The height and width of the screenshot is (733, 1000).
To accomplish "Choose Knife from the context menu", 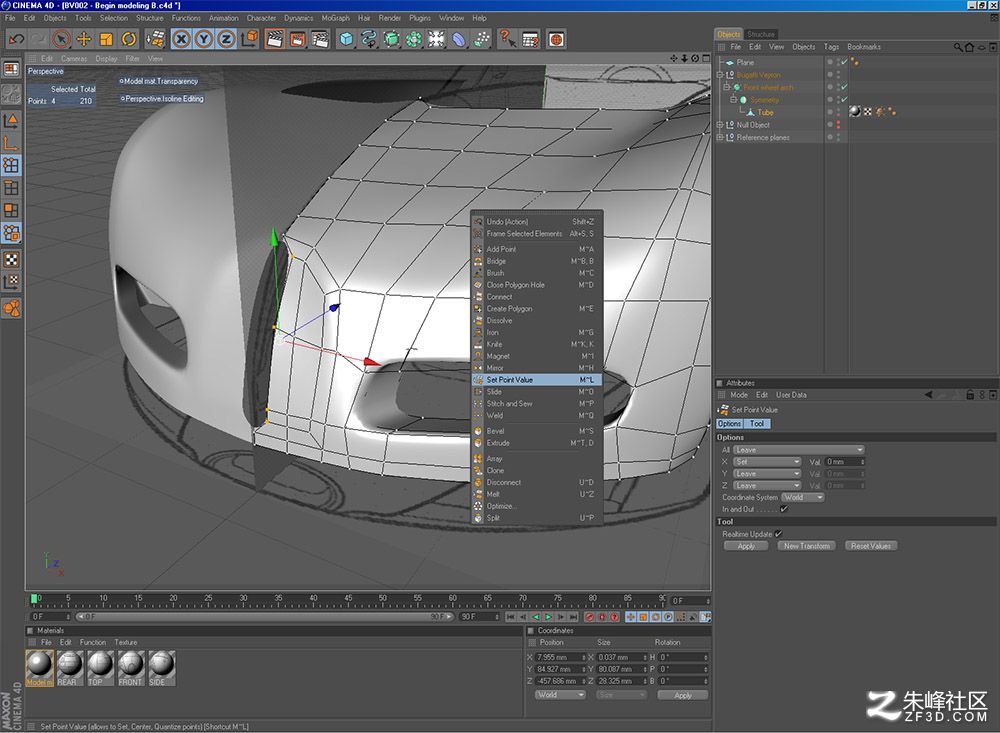I will (536, 344).
